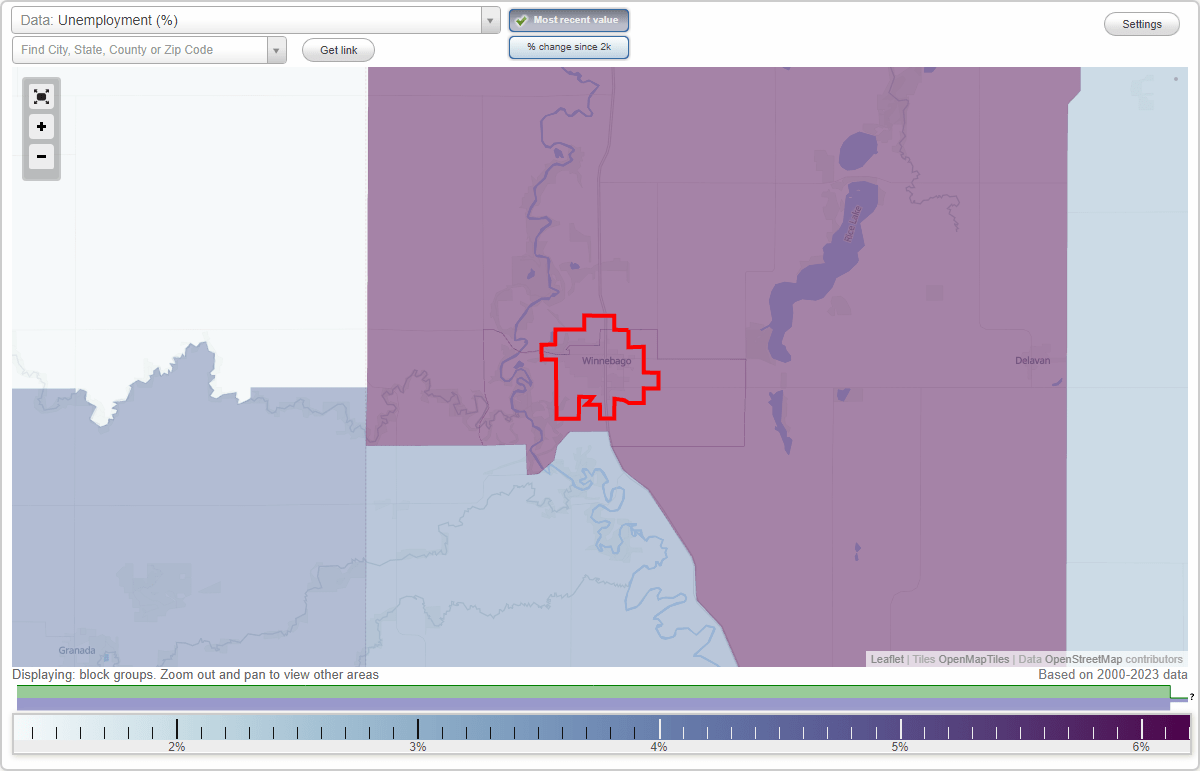Viewport: 1200px width, 771px height.
Task: Expand the data selector arrow
Action: coord(490,20)
